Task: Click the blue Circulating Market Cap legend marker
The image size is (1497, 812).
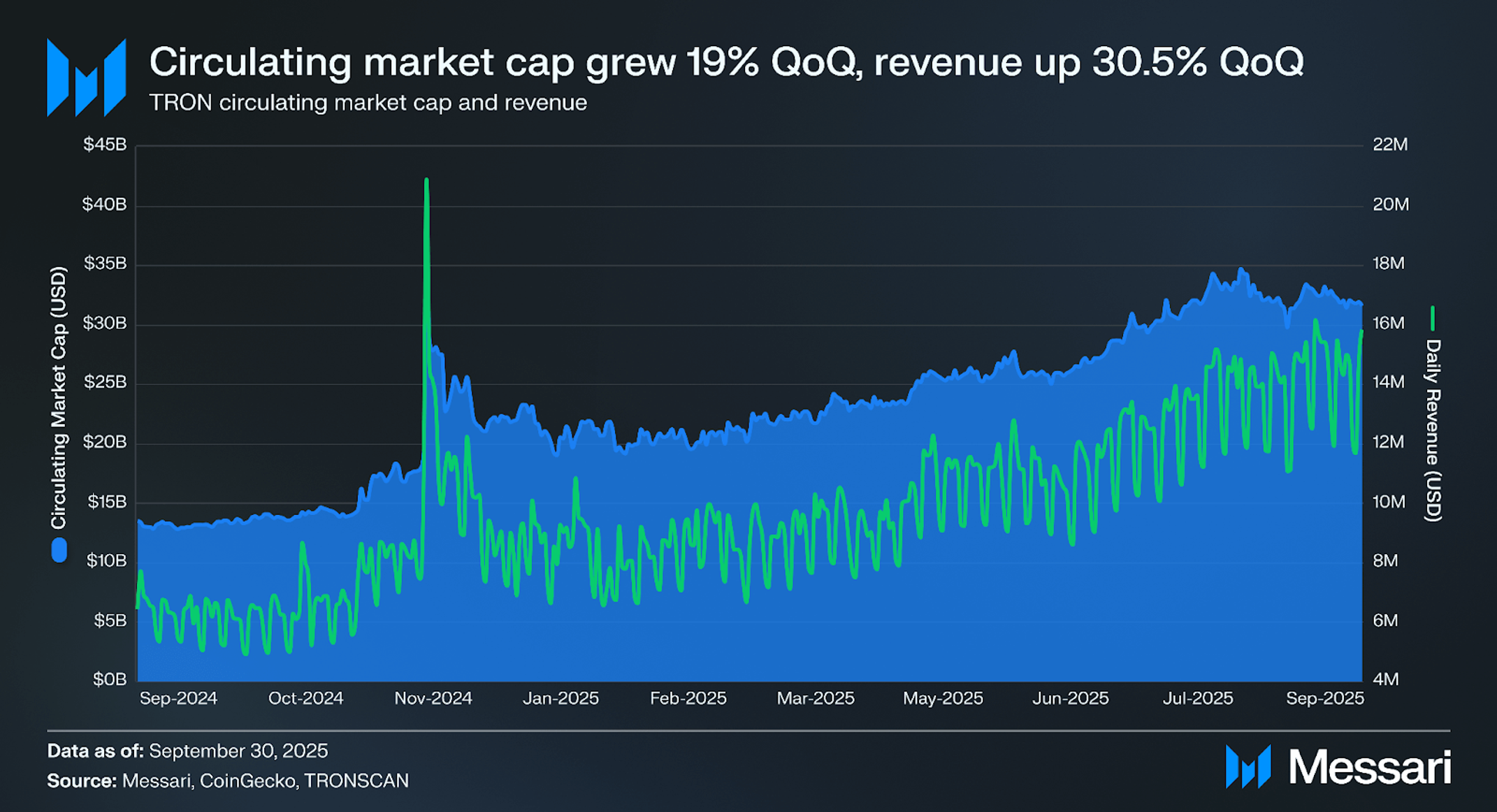Action: point(59,550)
